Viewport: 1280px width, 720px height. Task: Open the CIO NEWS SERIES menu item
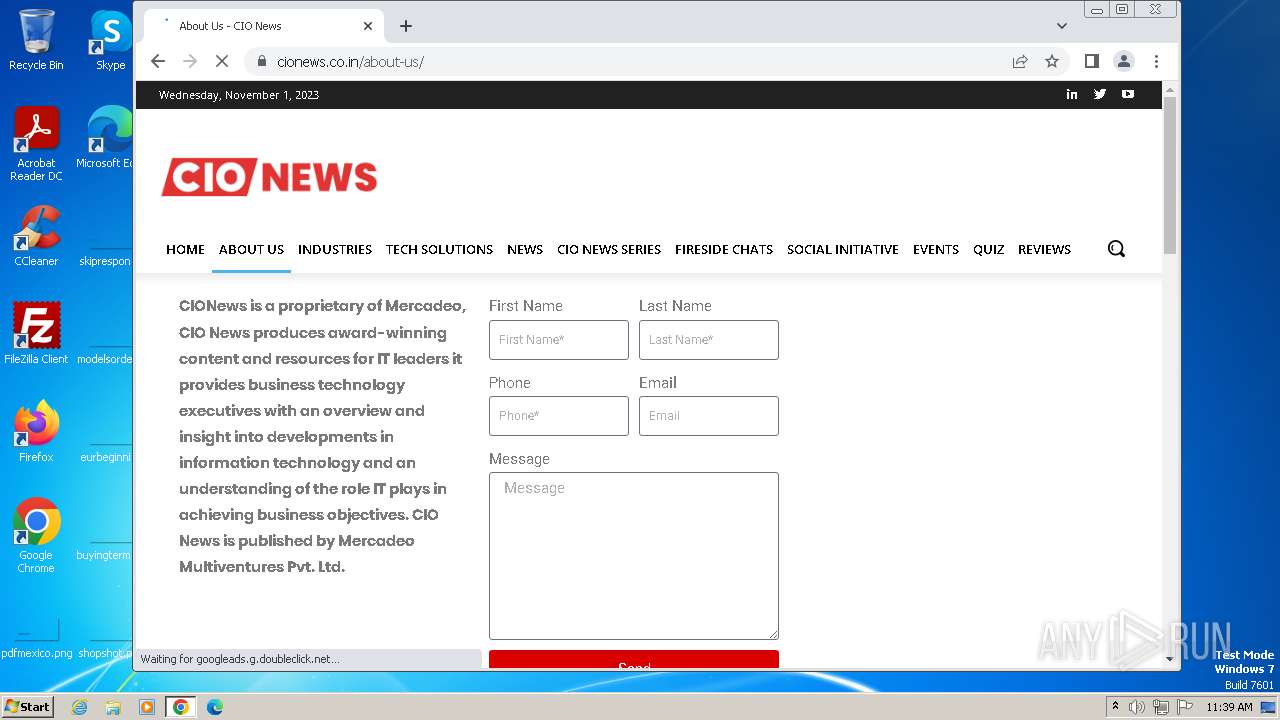(609, 249)
